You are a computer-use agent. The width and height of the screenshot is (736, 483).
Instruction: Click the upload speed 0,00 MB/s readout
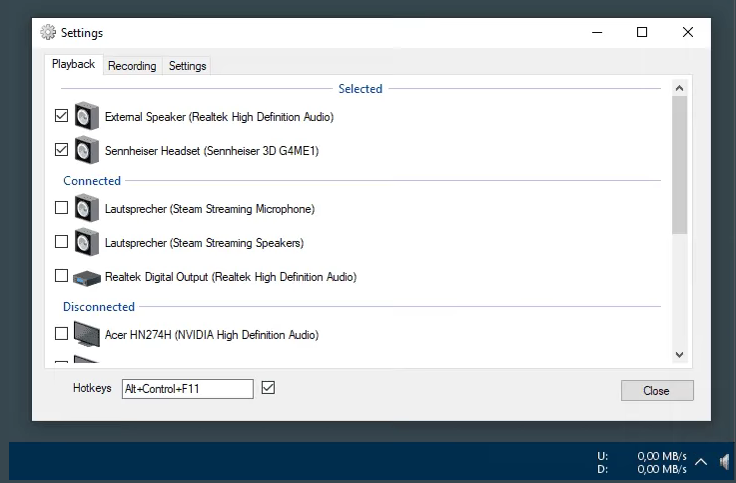click(662, 456)
